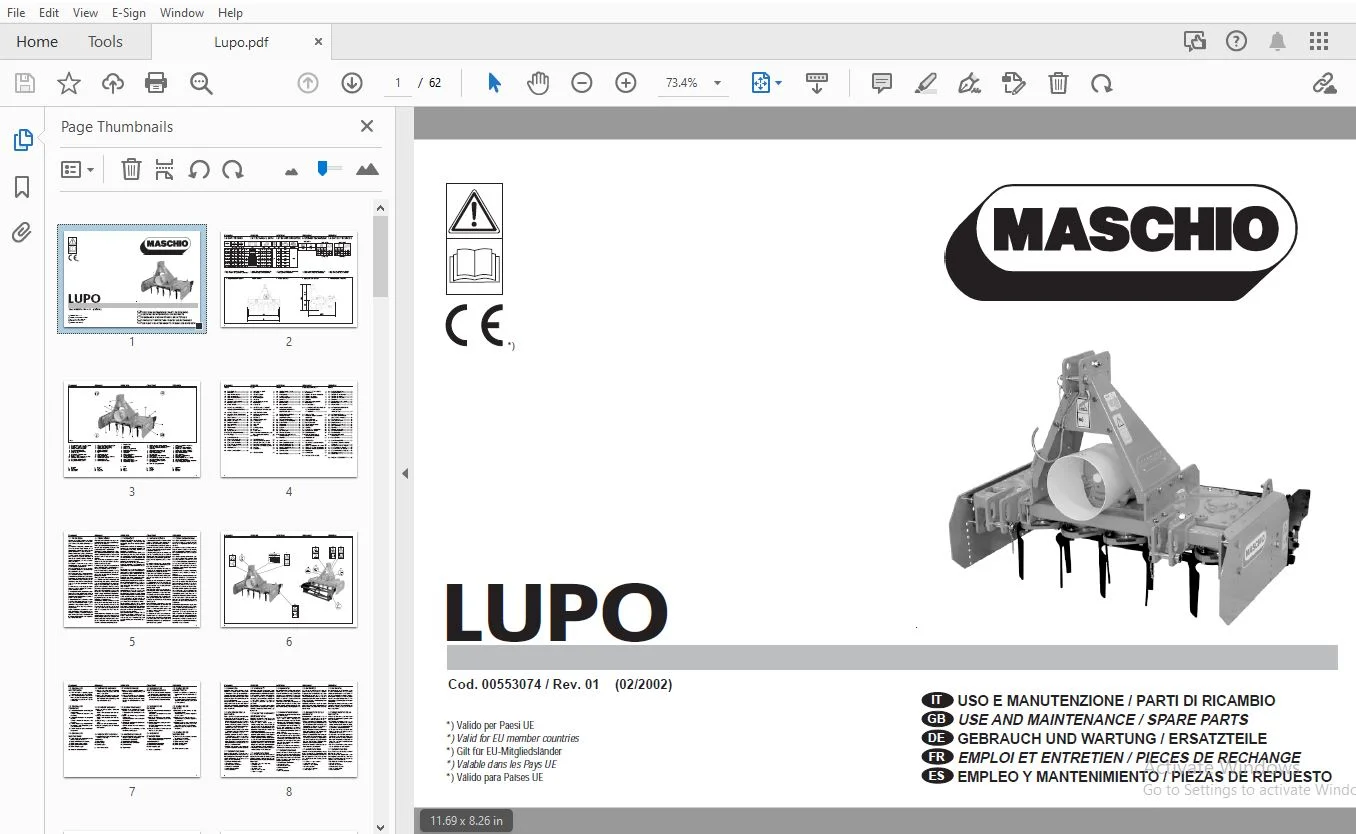Screen dimensions: 1356x834
Task: Bookmark this file with the star icon
Action: tap(69, 83)
